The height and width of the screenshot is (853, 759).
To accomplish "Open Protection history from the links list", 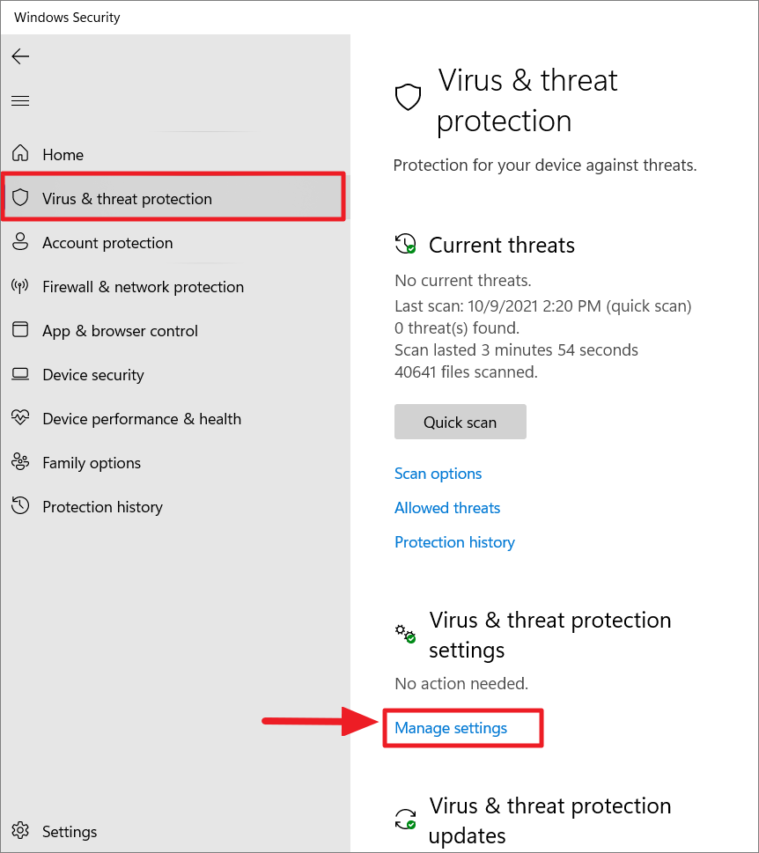I will (454, 541).
